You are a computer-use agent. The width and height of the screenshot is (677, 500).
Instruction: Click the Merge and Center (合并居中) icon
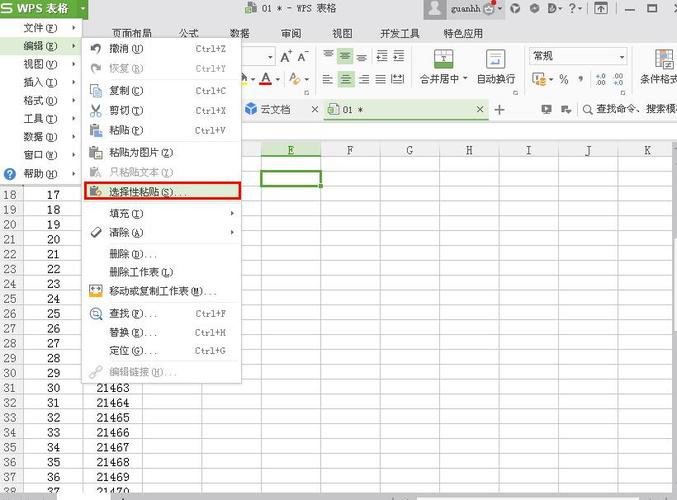click(443, 59)
